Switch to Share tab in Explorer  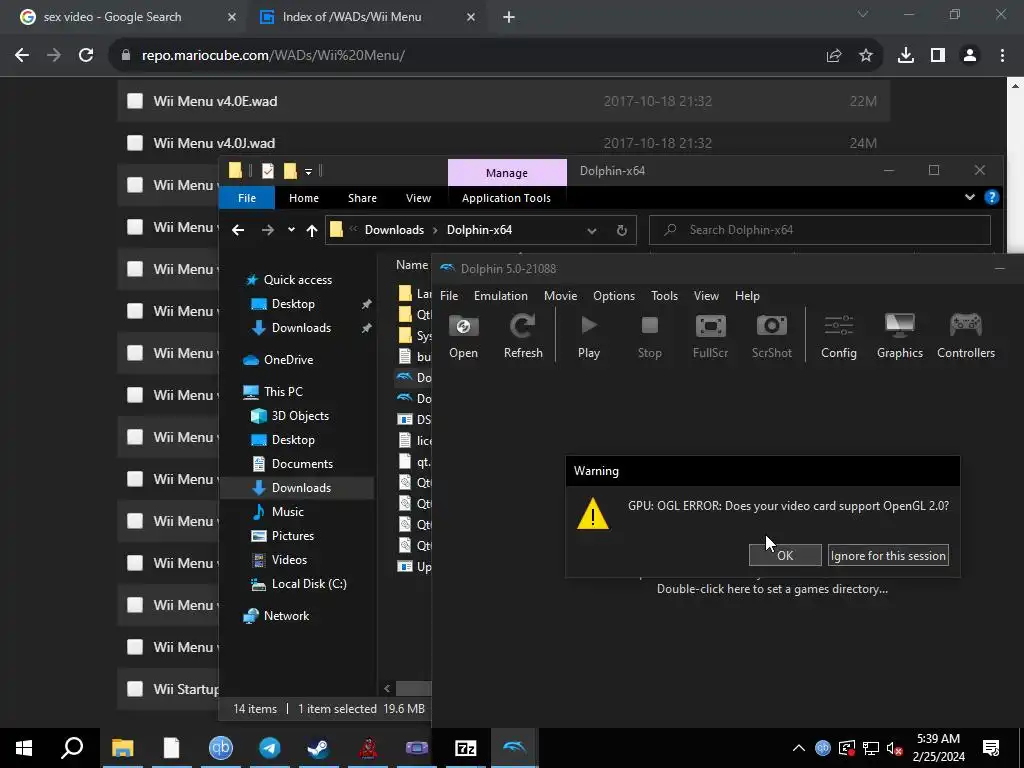click(x=362, y=198)
